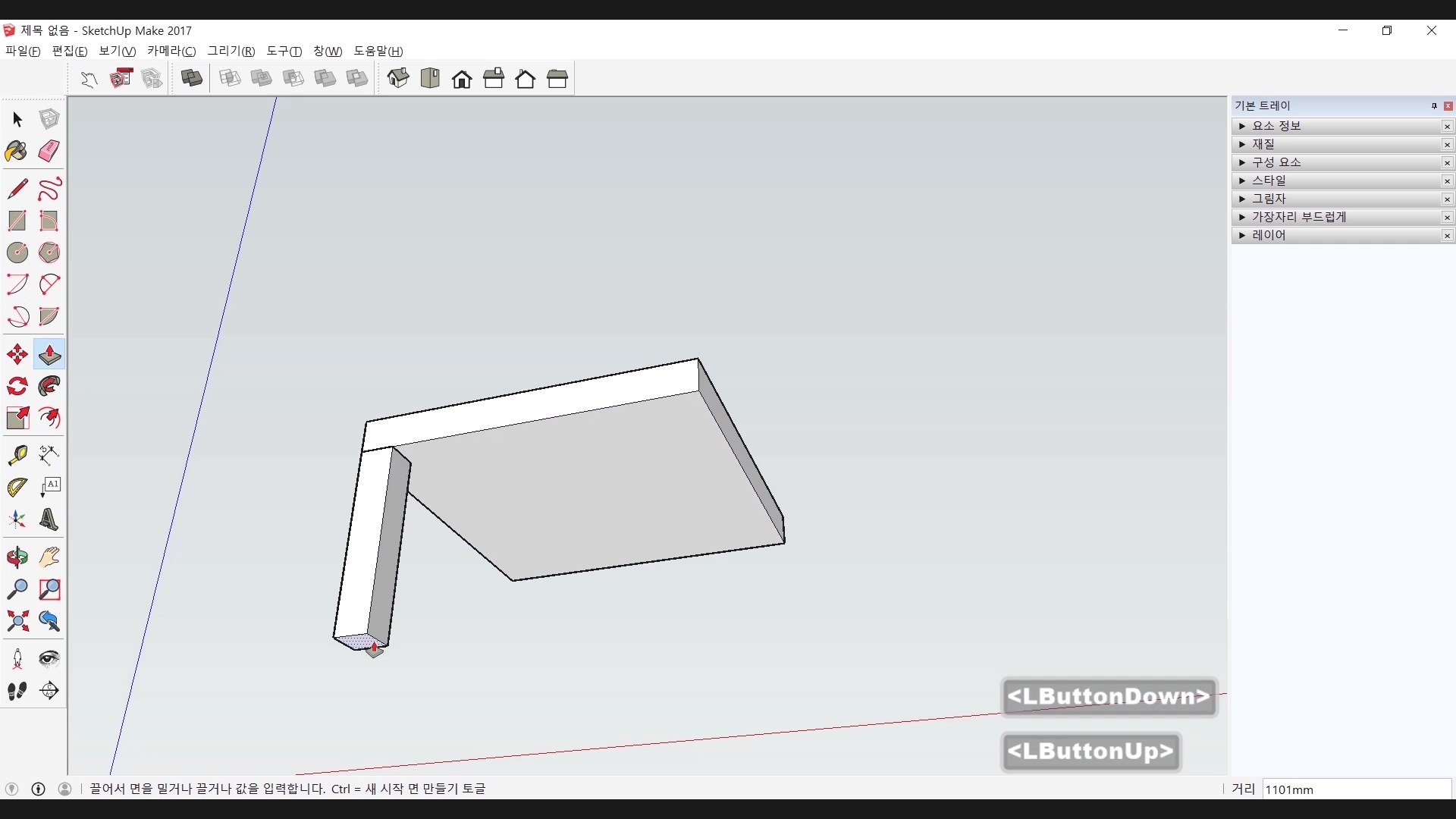Screen dimensions: 1456x819
Task: Switch to Front view house icon
Action: [x=462, y=78]
